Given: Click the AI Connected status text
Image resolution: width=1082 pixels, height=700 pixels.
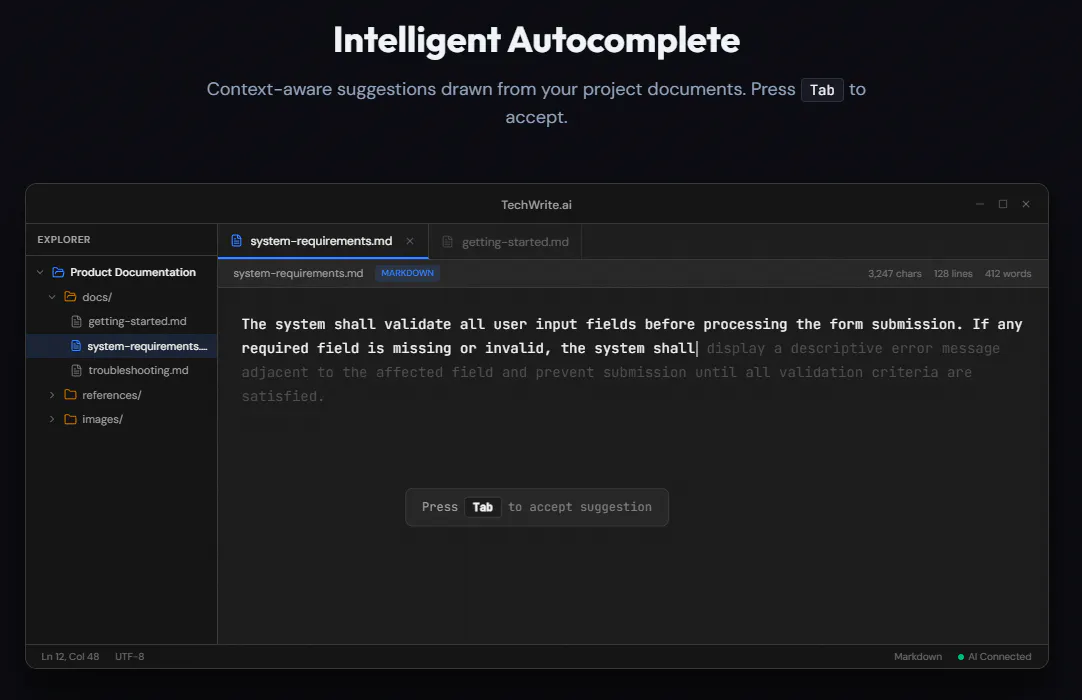Looking at the screenshot, I should 1000,657.
